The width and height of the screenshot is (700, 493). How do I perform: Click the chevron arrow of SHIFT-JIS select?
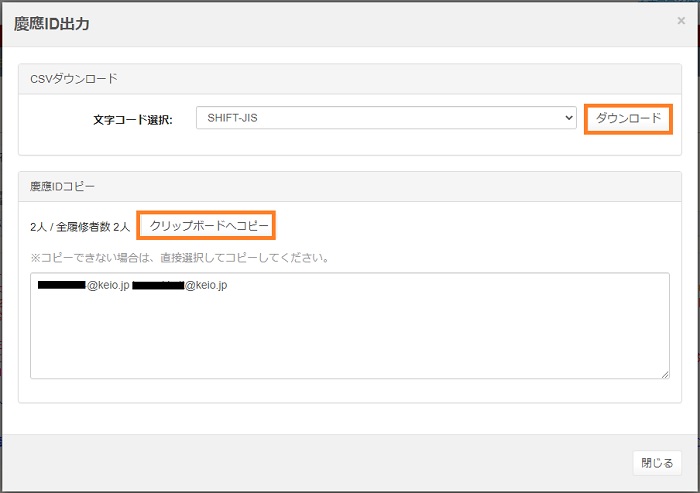point(568,118)
